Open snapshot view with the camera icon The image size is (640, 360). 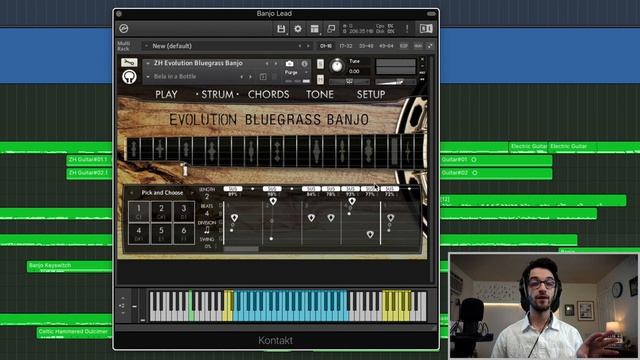coord(289,64)
